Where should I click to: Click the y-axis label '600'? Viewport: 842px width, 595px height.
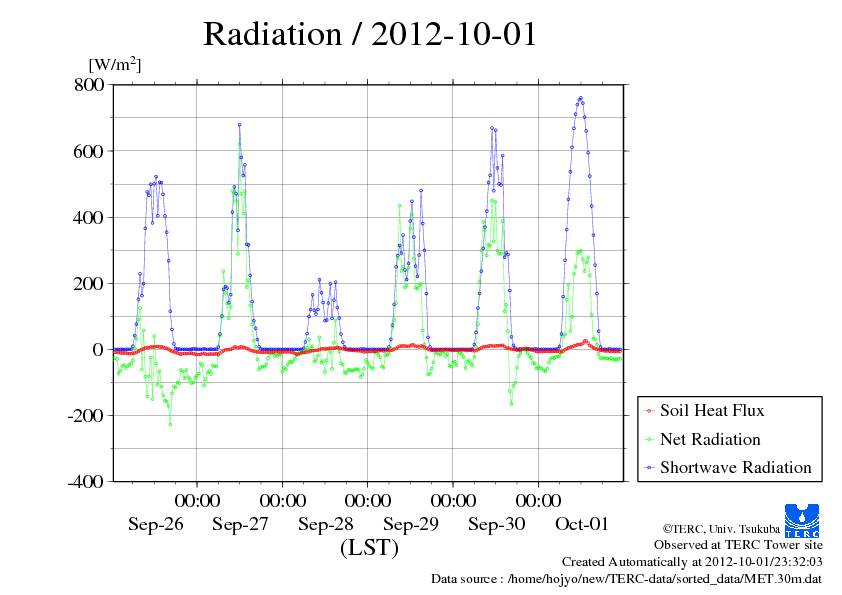tap(89, 151)
